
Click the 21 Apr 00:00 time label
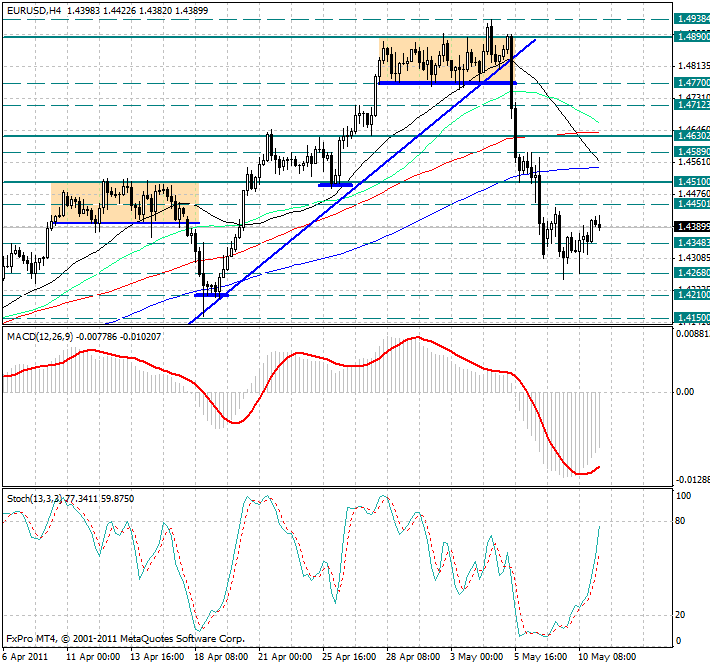285,656
